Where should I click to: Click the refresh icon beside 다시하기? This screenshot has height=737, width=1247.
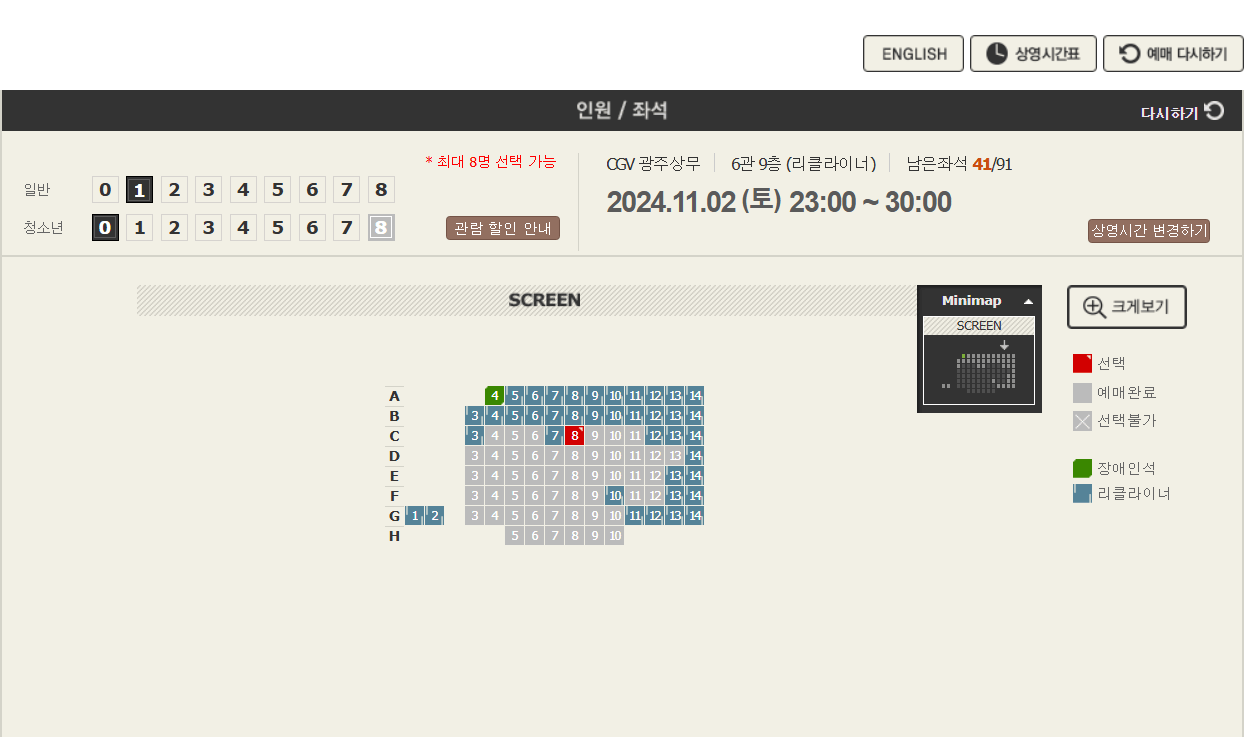tap(1214, 111)
